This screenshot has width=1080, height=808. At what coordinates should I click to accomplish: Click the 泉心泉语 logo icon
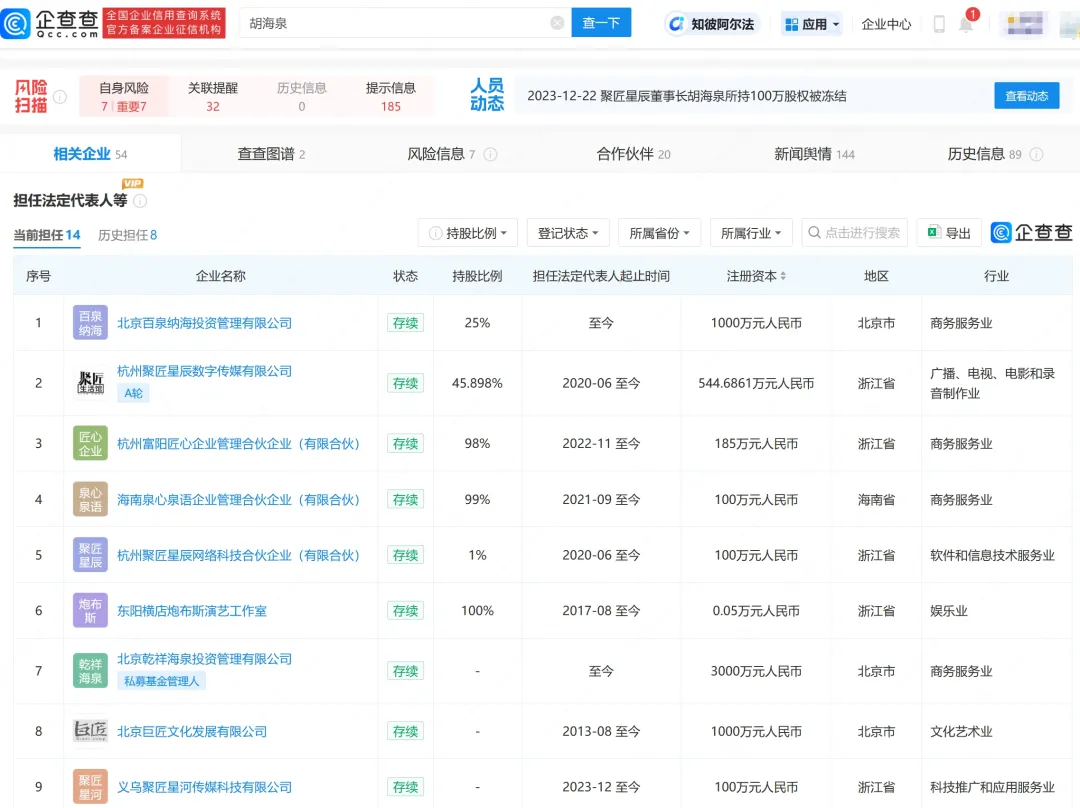[x=90, y=499]
